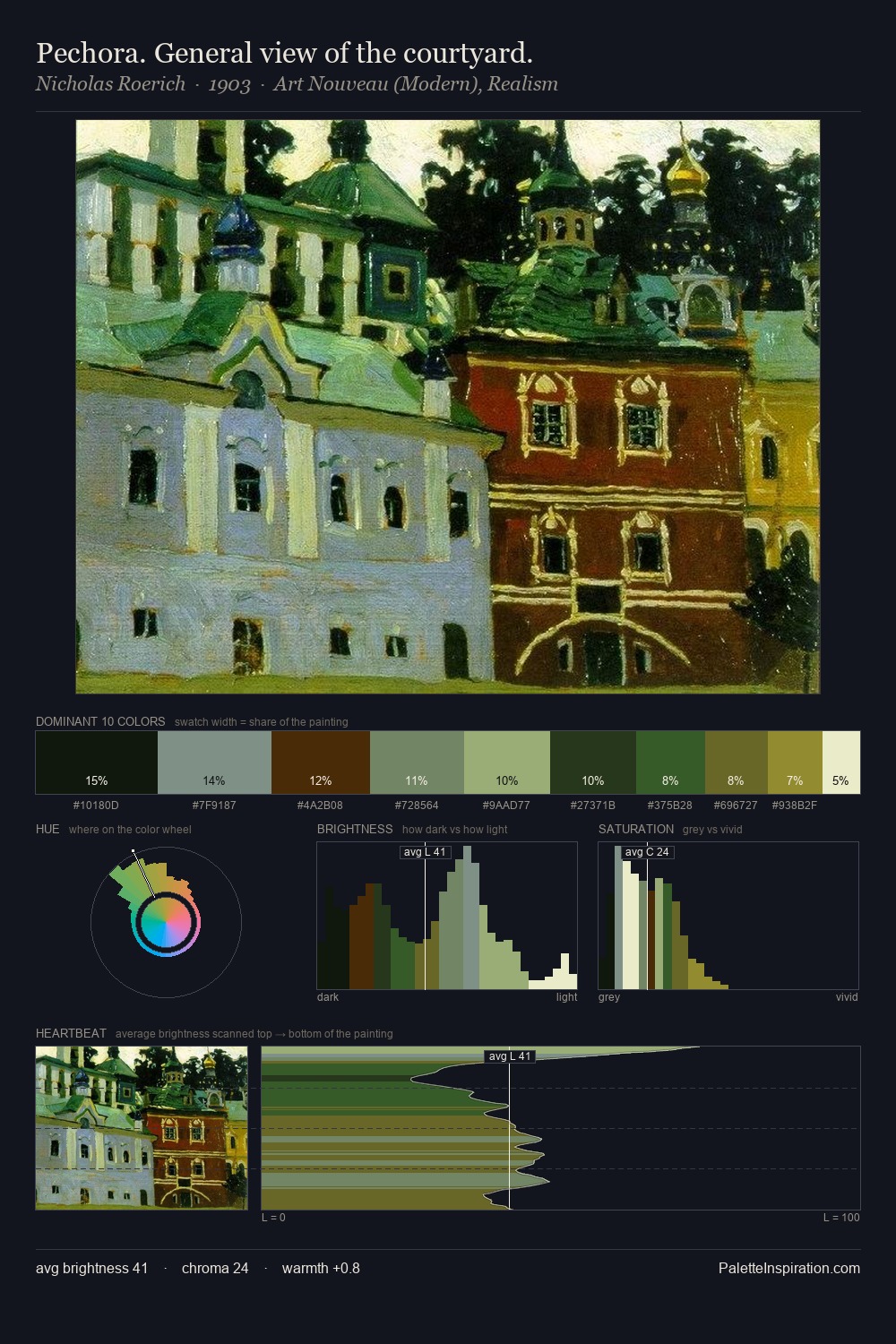Click the 'vivid' axis label

point(847,997)
